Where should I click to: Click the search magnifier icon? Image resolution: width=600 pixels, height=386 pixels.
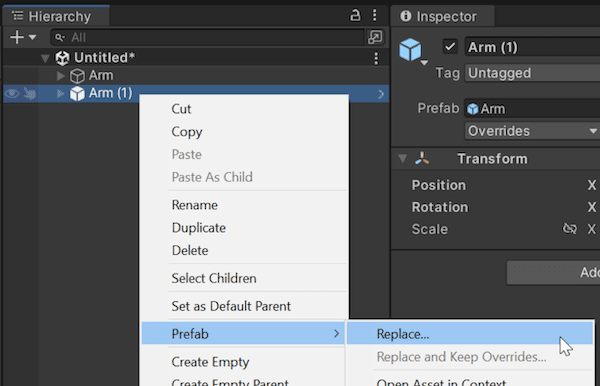tap(59, 37)
